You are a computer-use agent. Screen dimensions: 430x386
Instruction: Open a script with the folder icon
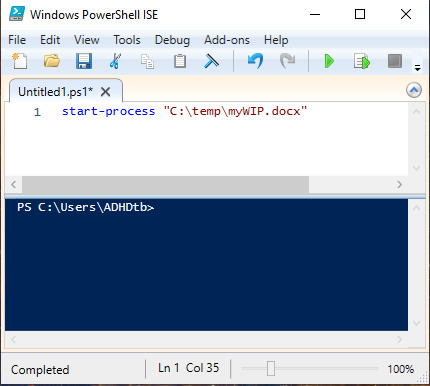coord(52,61)
